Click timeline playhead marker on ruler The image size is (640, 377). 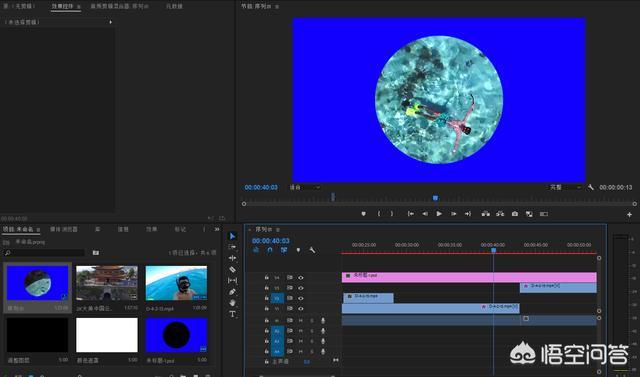pos(493,250)
